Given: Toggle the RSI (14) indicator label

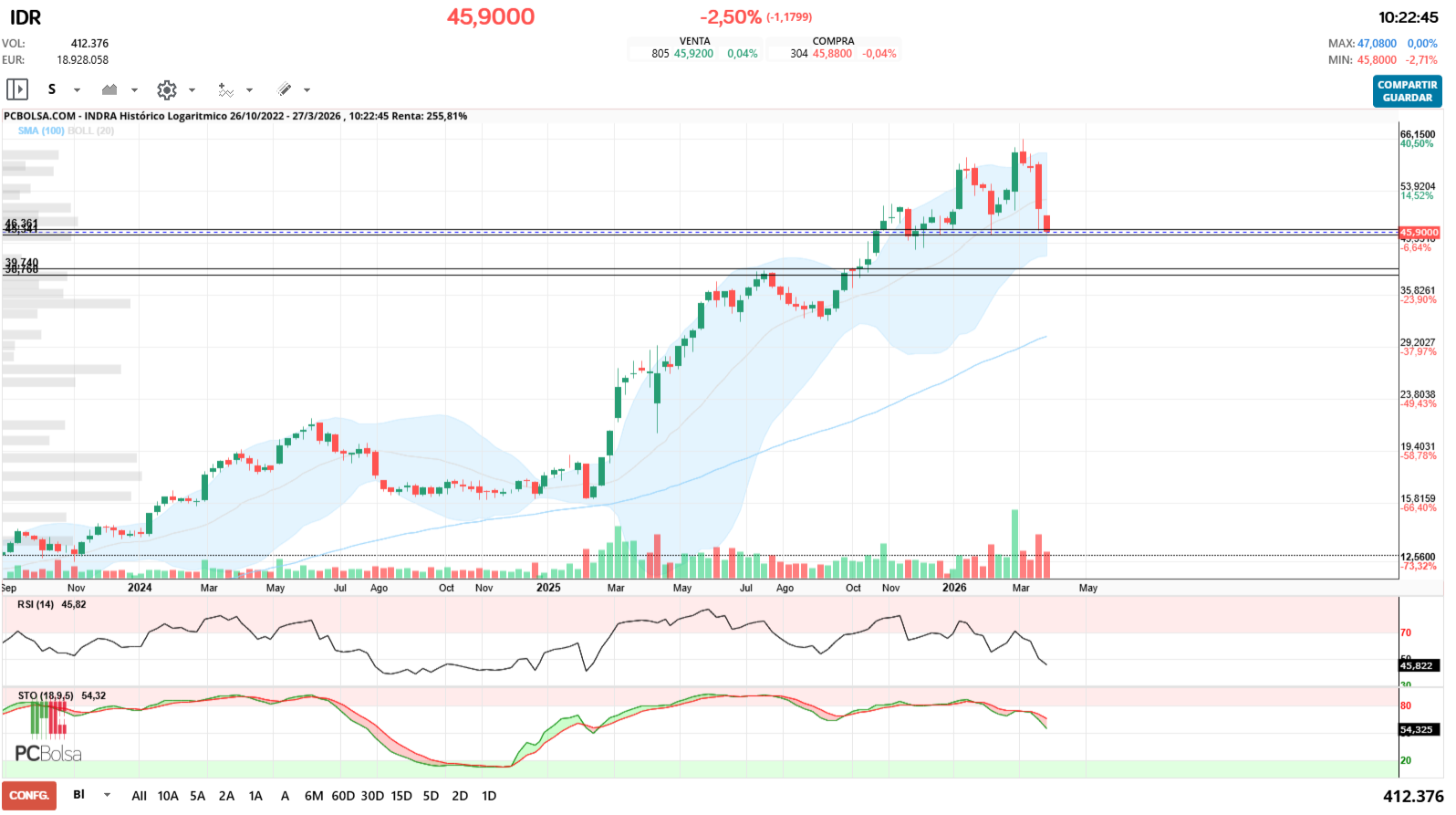Looking at the screenshot, I should coord(36,604).
